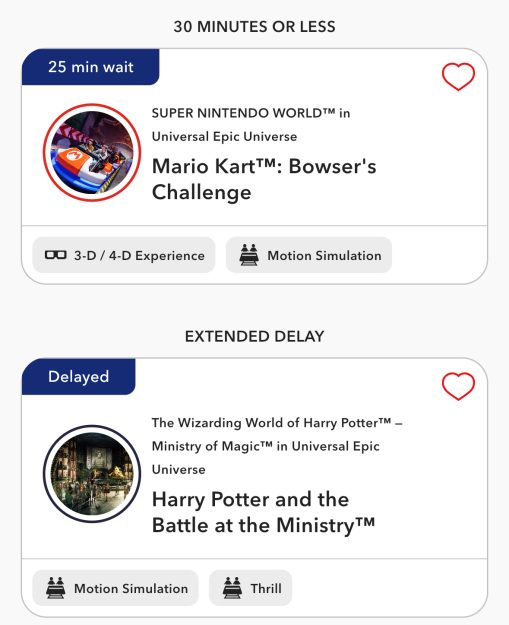Select Motion Simulation tag under Harry Potter

point(116,588)
